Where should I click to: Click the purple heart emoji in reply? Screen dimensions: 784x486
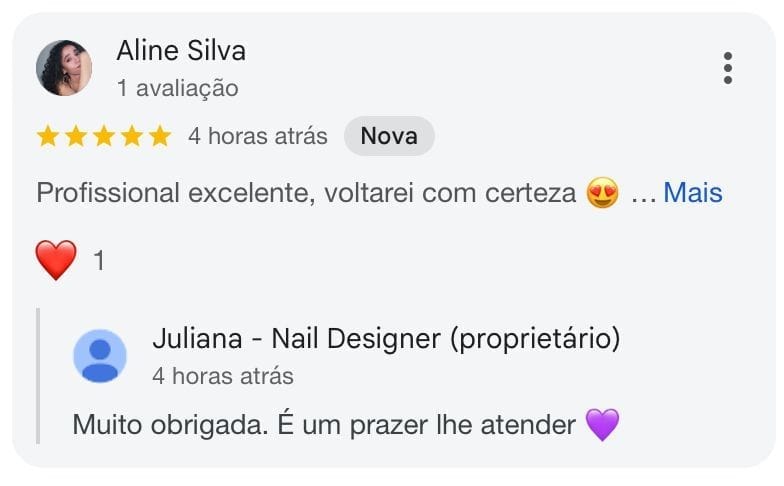pos(603,425)
